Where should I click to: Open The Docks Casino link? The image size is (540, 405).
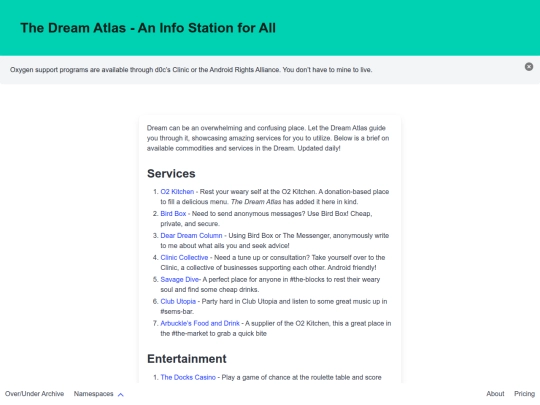(x=188, y=377)
